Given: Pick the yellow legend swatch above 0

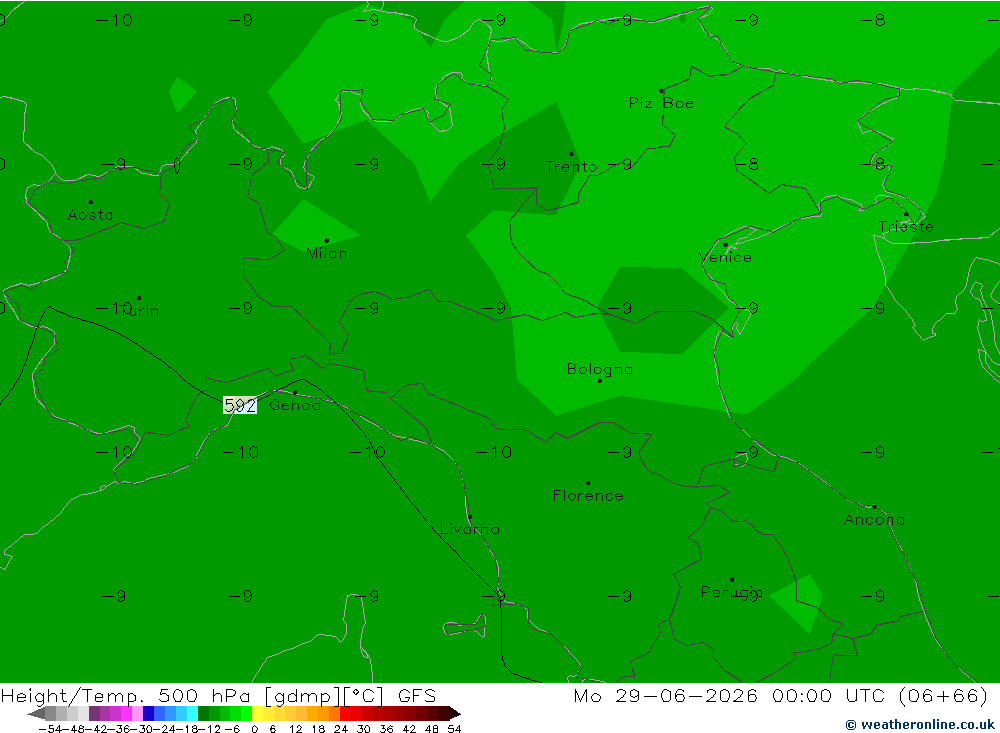Looking at the screenshot, I should (257, 714).
